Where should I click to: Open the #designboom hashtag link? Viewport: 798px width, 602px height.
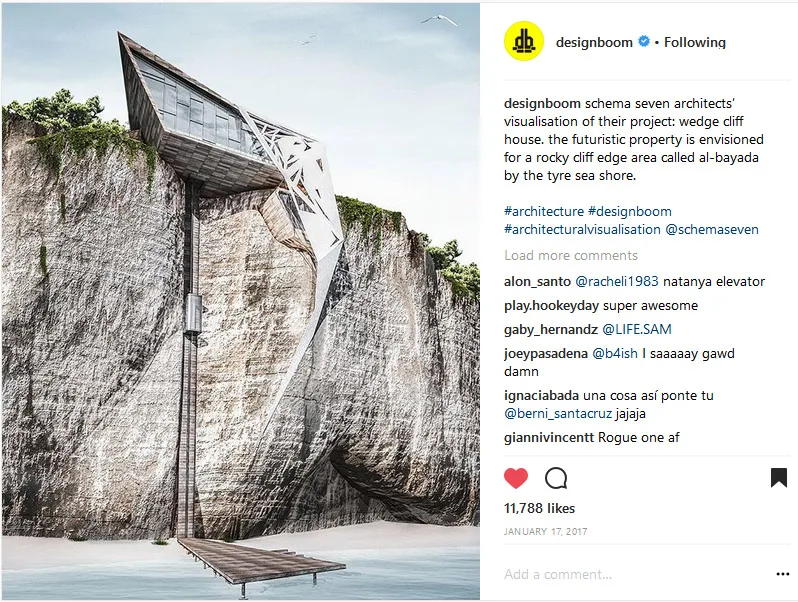[x=630, y=211]
